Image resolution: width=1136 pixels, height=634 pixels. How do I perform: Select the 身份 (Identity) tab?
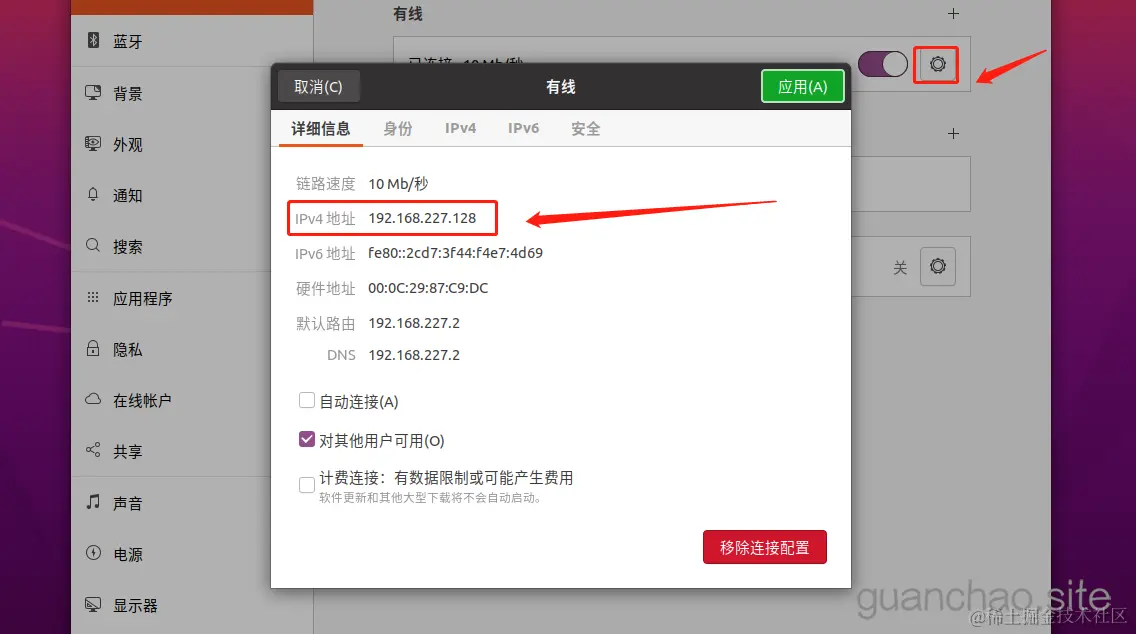click(399, 128)
